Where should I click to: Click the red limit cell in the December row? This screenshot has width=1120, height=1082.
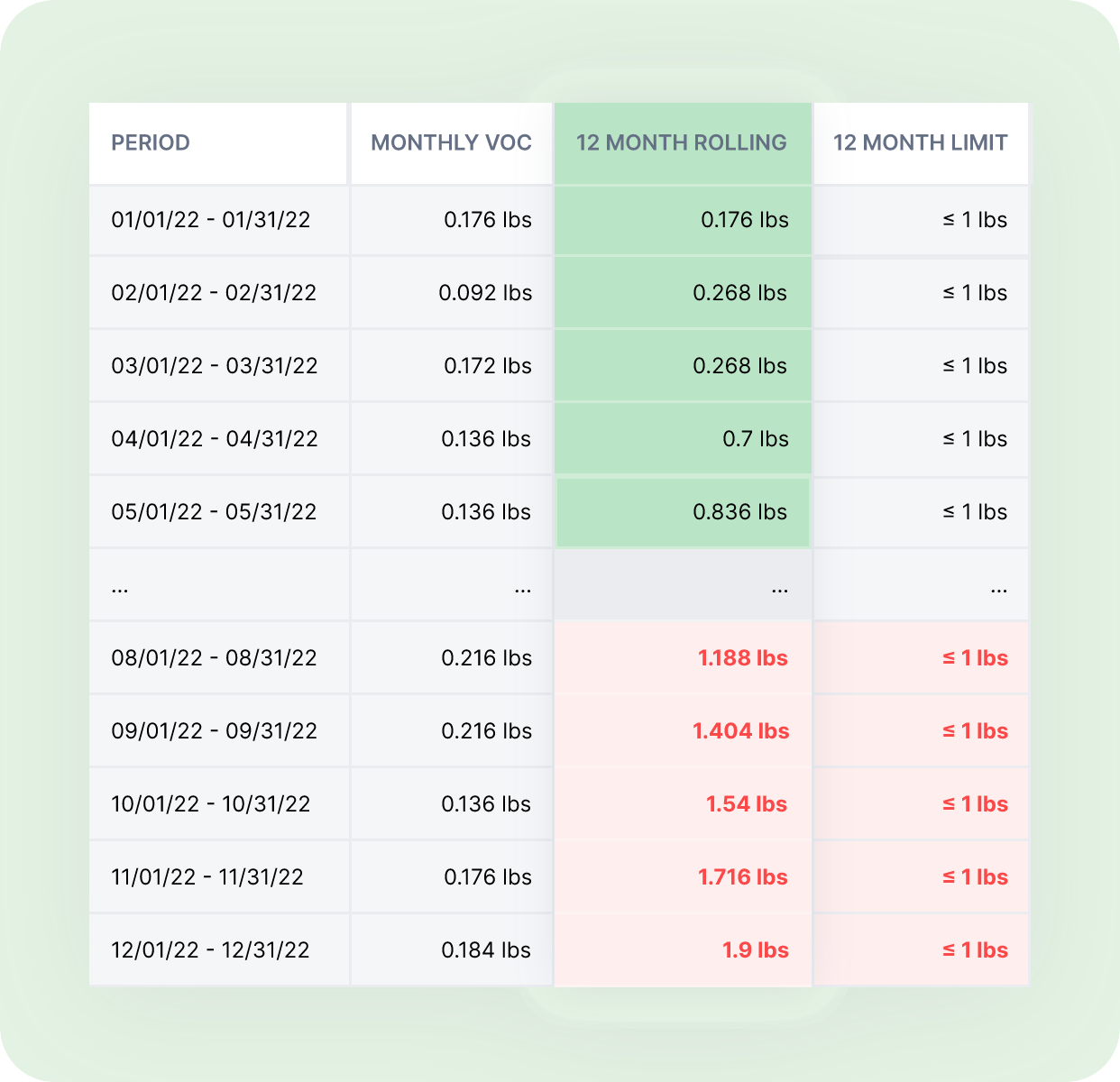[x=975, y=950]
